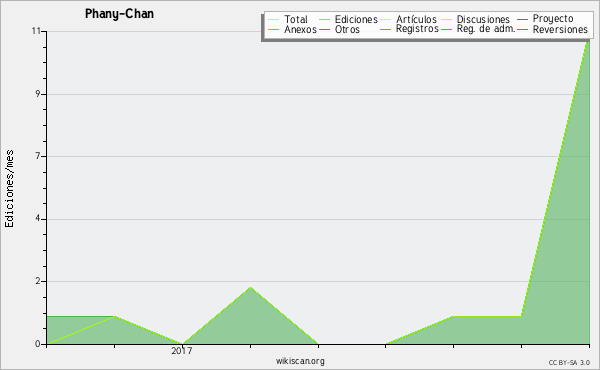Click the 2017 x-axis label
Image resolution: width=600 pixels, height=370 pixels.
click(182, 351)
